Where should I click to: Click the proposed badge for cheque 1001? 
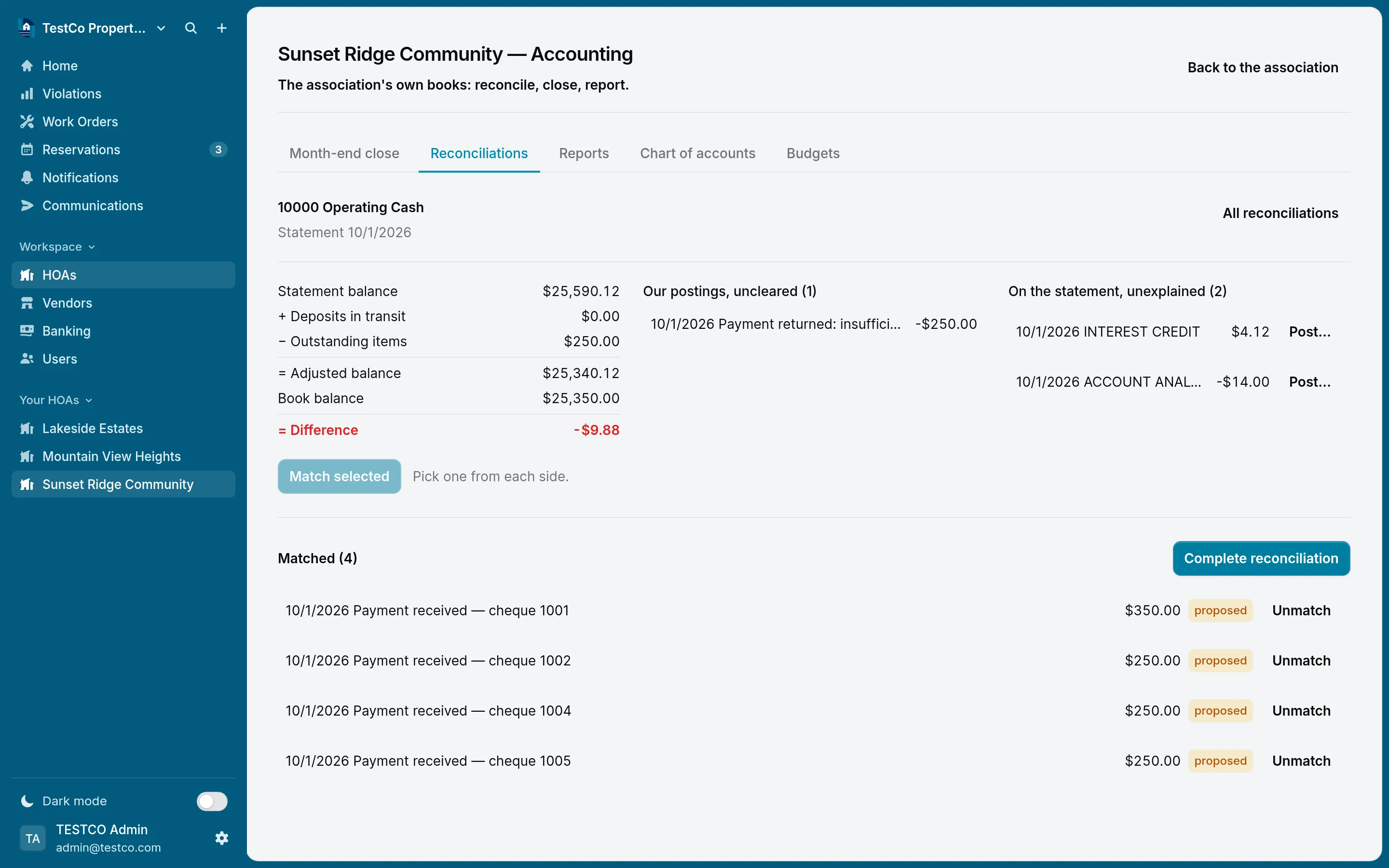point(1220,610)
